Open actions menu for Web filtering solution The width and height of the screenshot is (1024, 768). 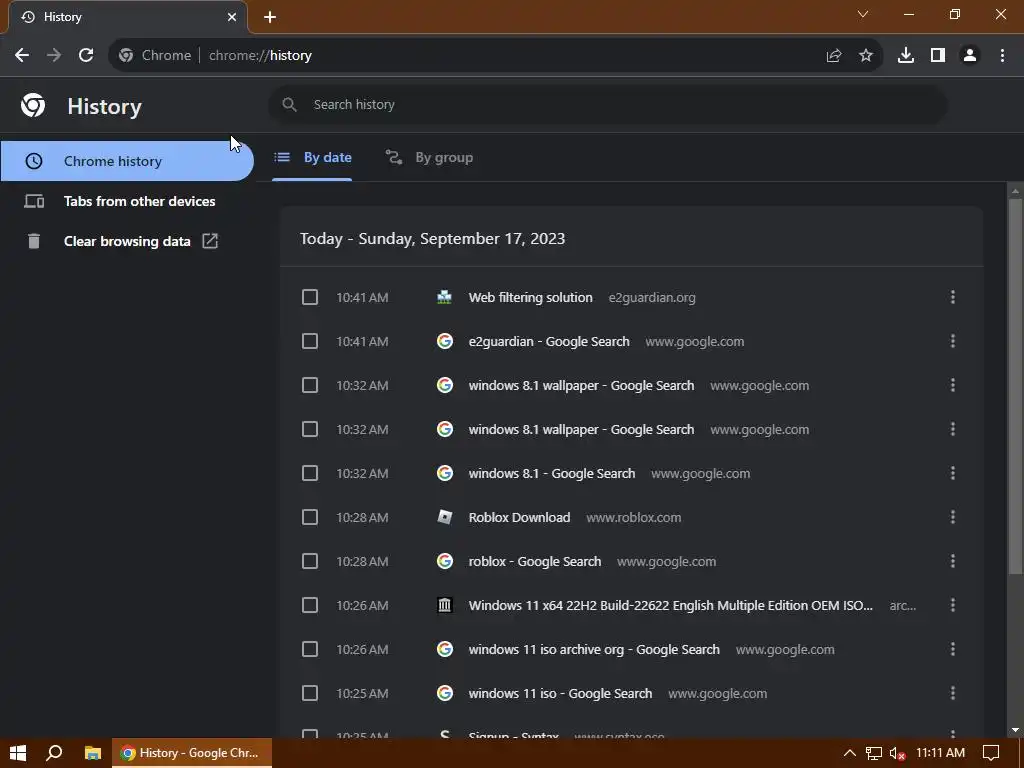(953, 297)
